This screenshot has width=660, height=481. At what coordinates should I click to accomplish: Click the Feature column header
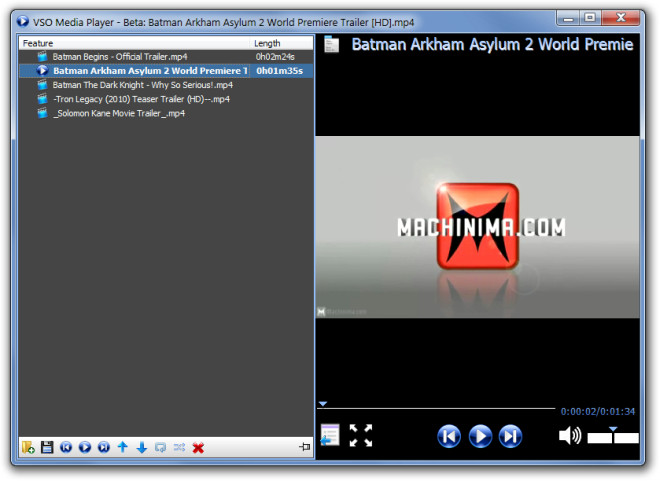(x=134, y=43)
